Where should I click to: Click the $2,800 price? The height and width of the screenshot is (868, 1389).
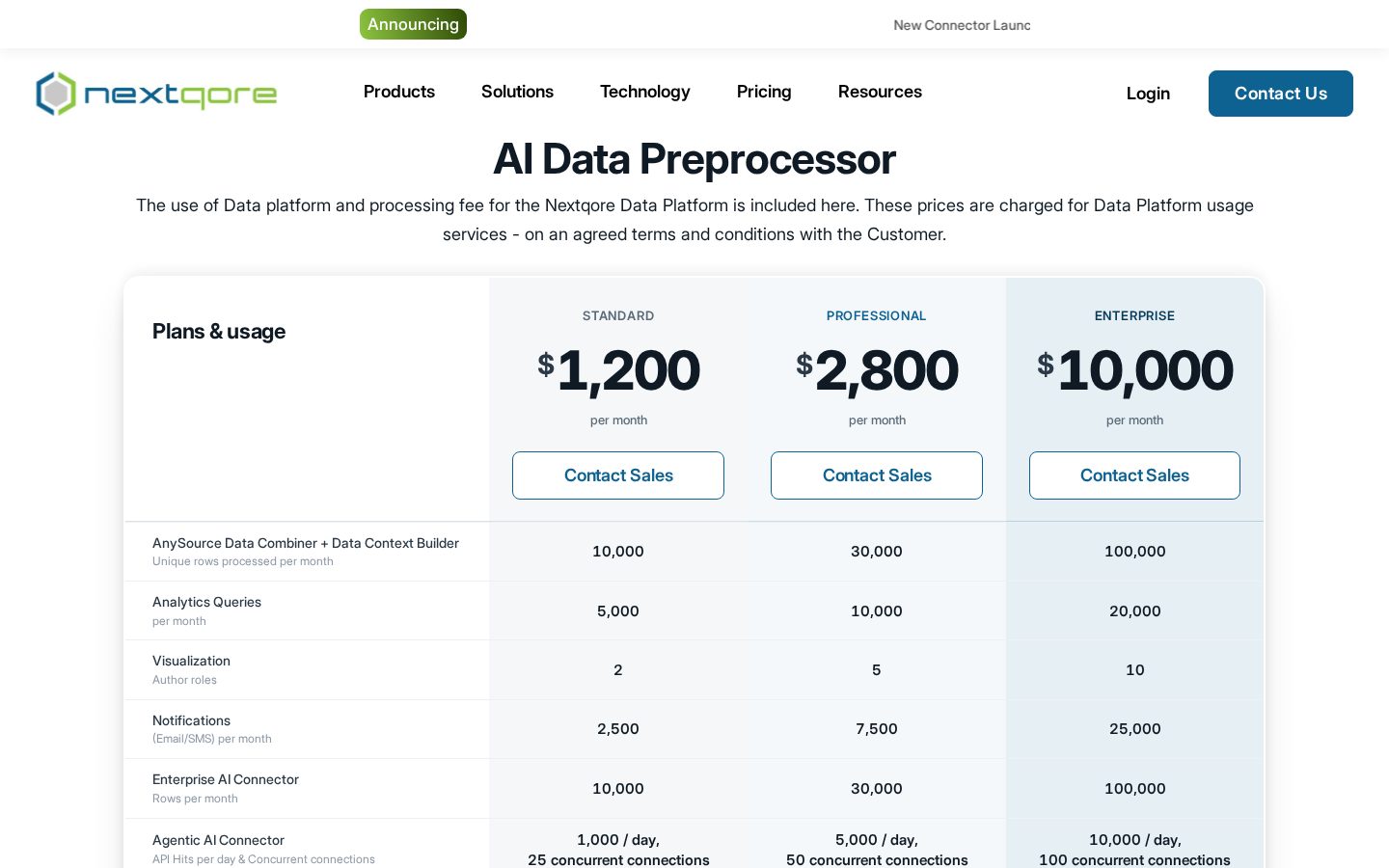click(877, 370)
